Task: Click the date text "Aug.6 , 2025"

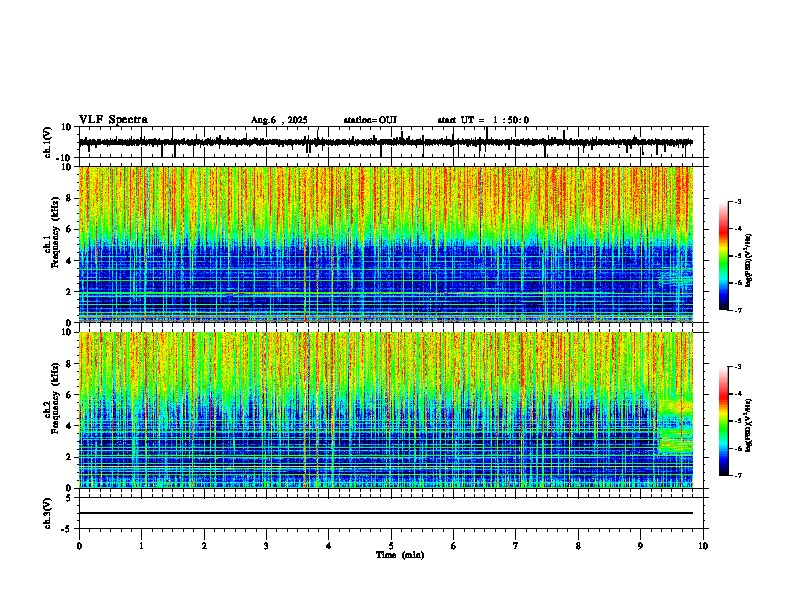Action: click(279, 120)
